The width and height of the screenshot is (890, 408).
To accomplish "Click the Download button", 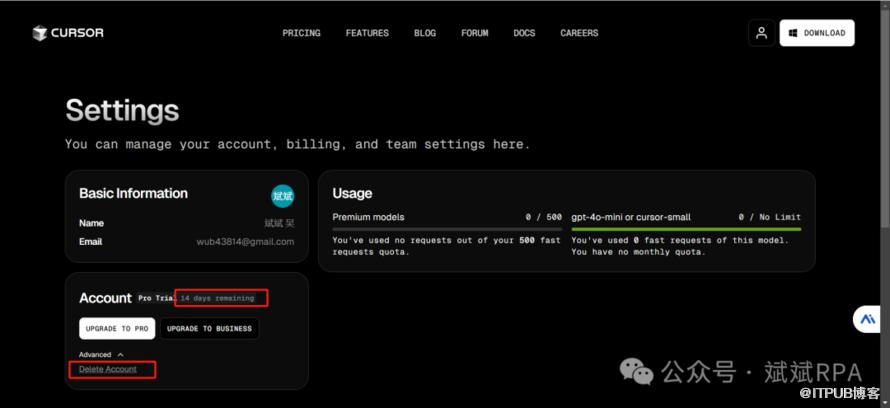I will (x=817, y=33).
